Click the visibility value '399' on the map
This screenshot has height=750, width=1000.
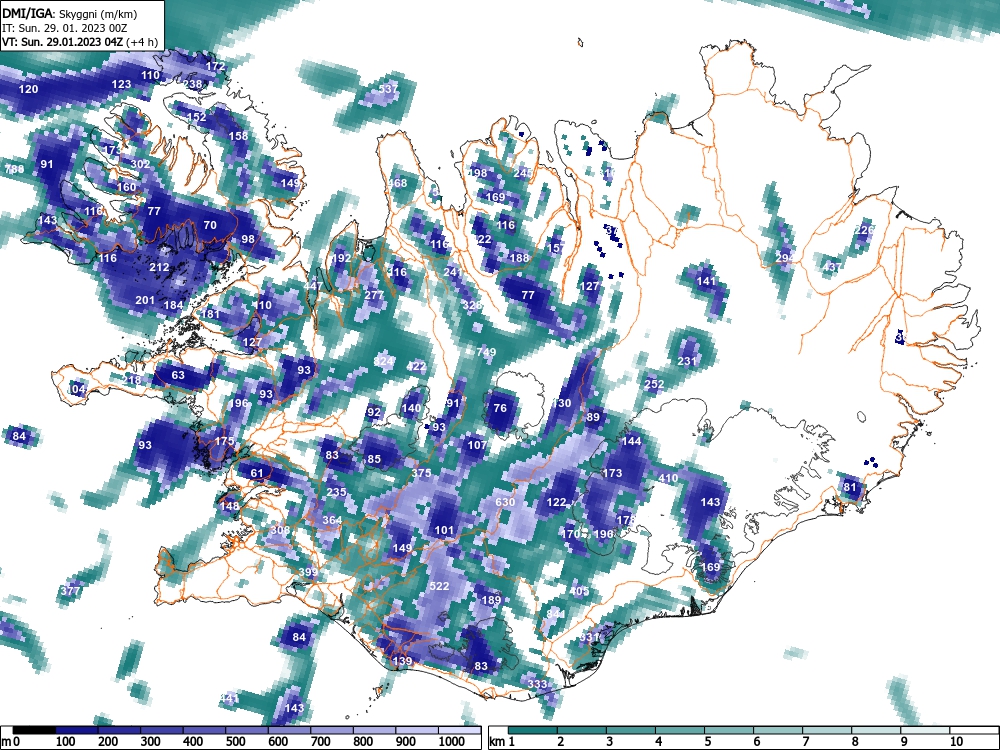[x=308, y=572]
